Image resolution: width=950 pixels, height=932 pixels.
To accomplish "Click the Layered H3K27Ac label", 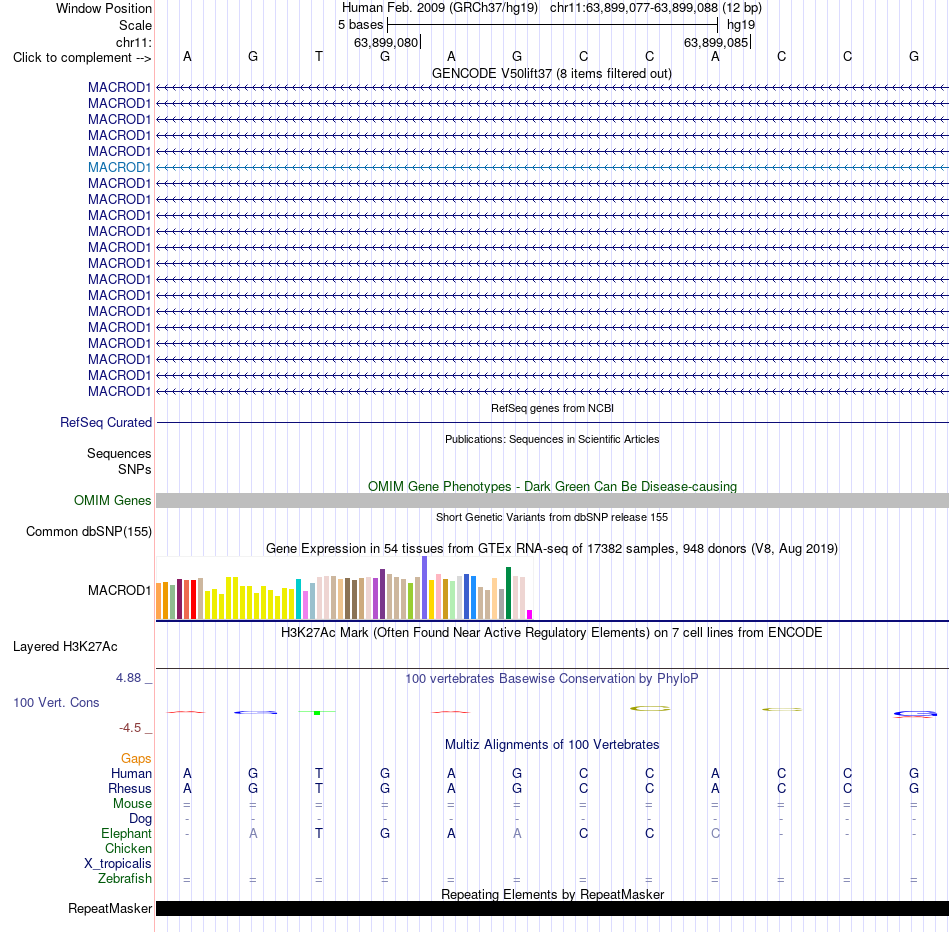I will tap(65, 647).
